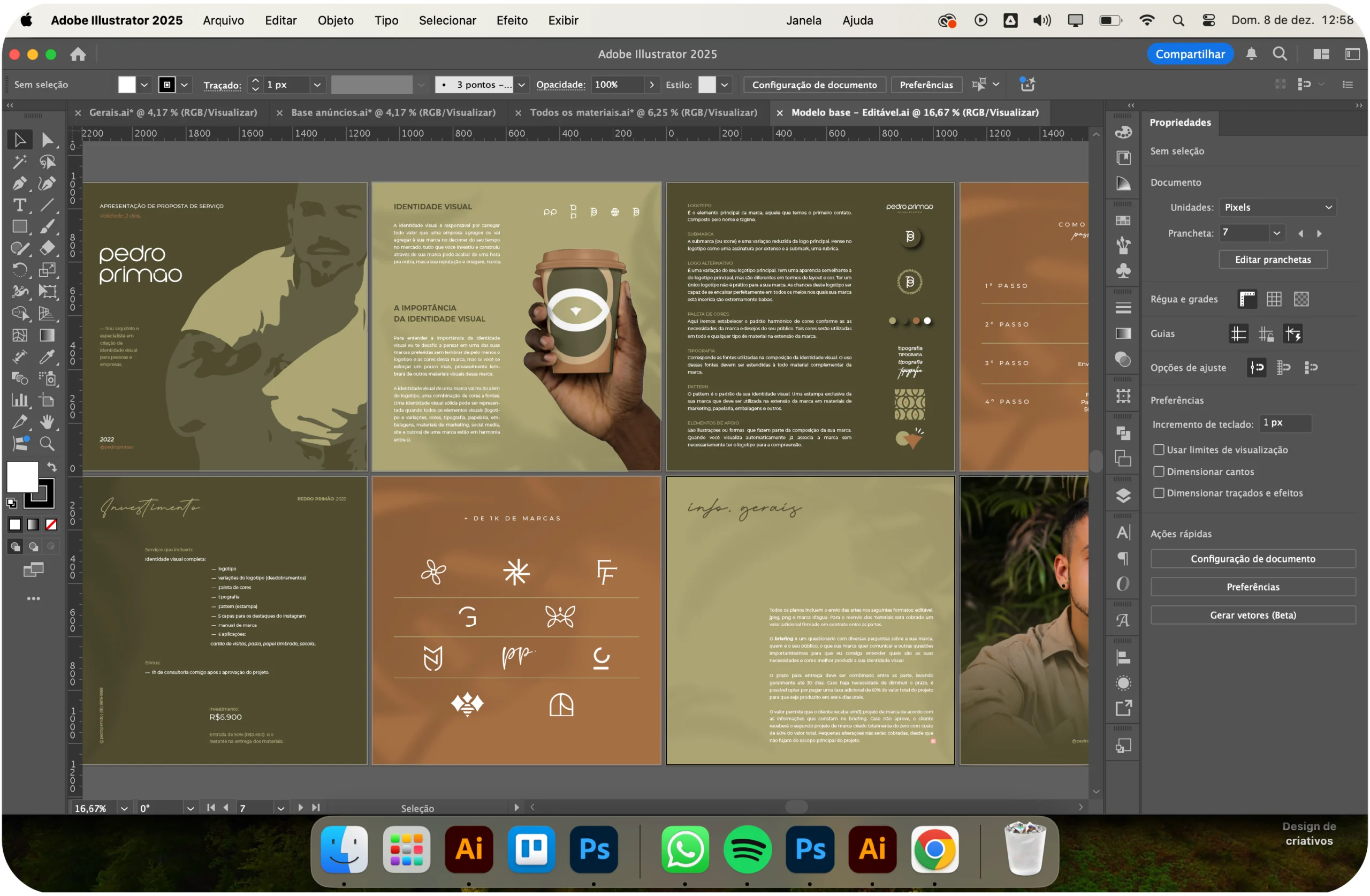Viewport: 1370px width, 896px height.
Task: Expand the Prancheta number dropdown
Action: tap(1277, 233)
